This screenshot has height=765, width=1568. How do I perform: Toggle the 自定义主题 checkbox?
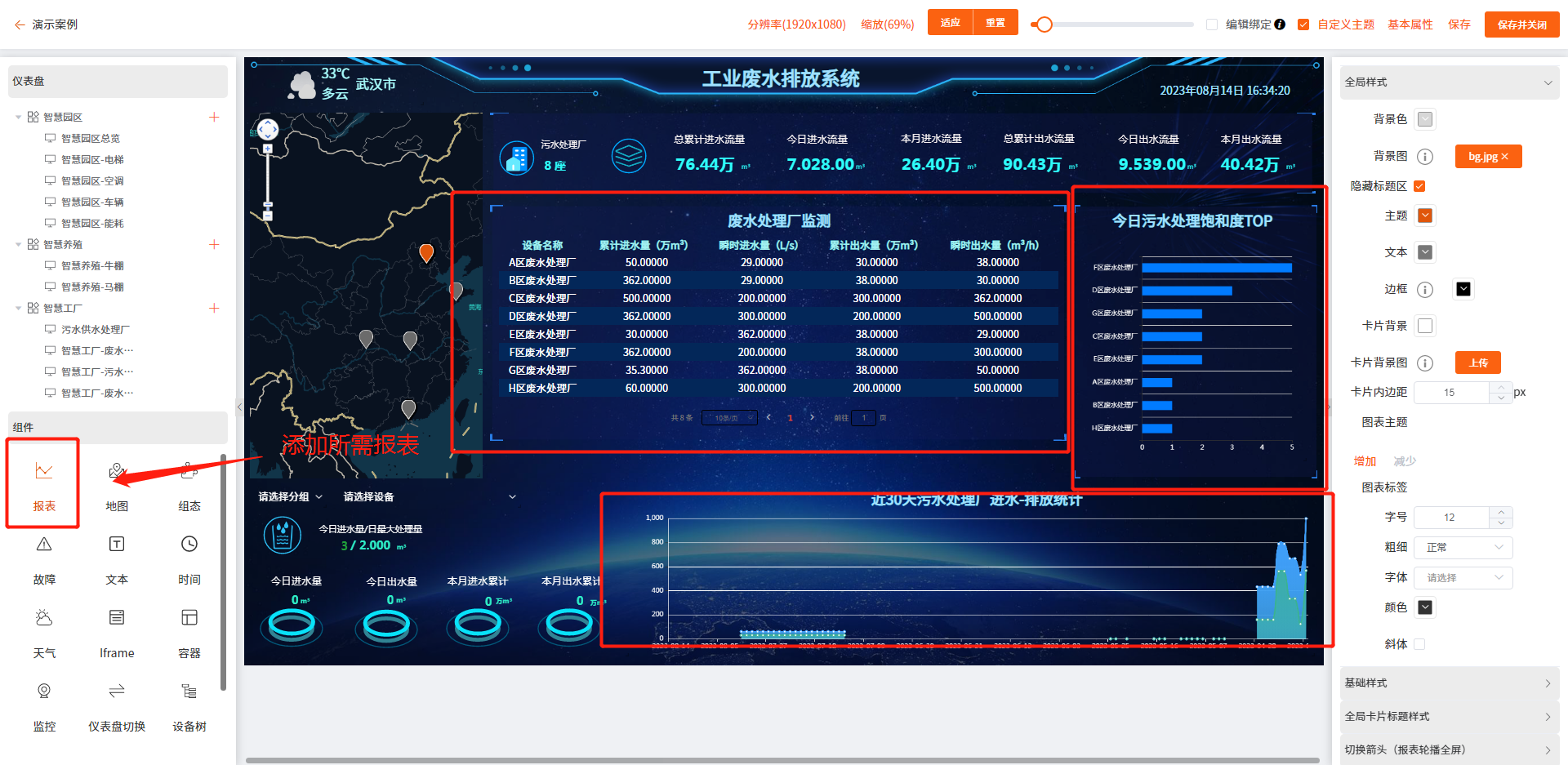(1303, 24)
